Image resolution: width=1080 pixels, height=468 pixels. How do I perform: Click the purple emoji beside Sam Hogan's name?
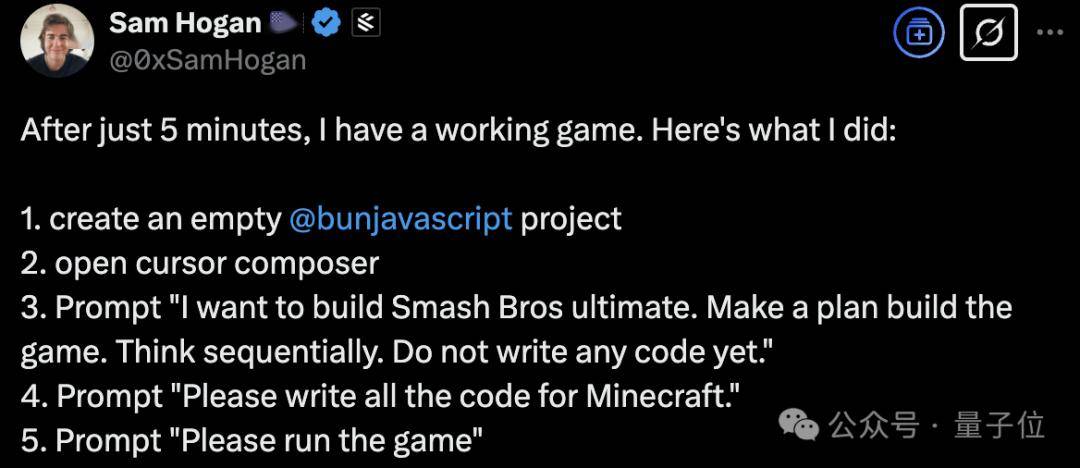coord(284,24)
